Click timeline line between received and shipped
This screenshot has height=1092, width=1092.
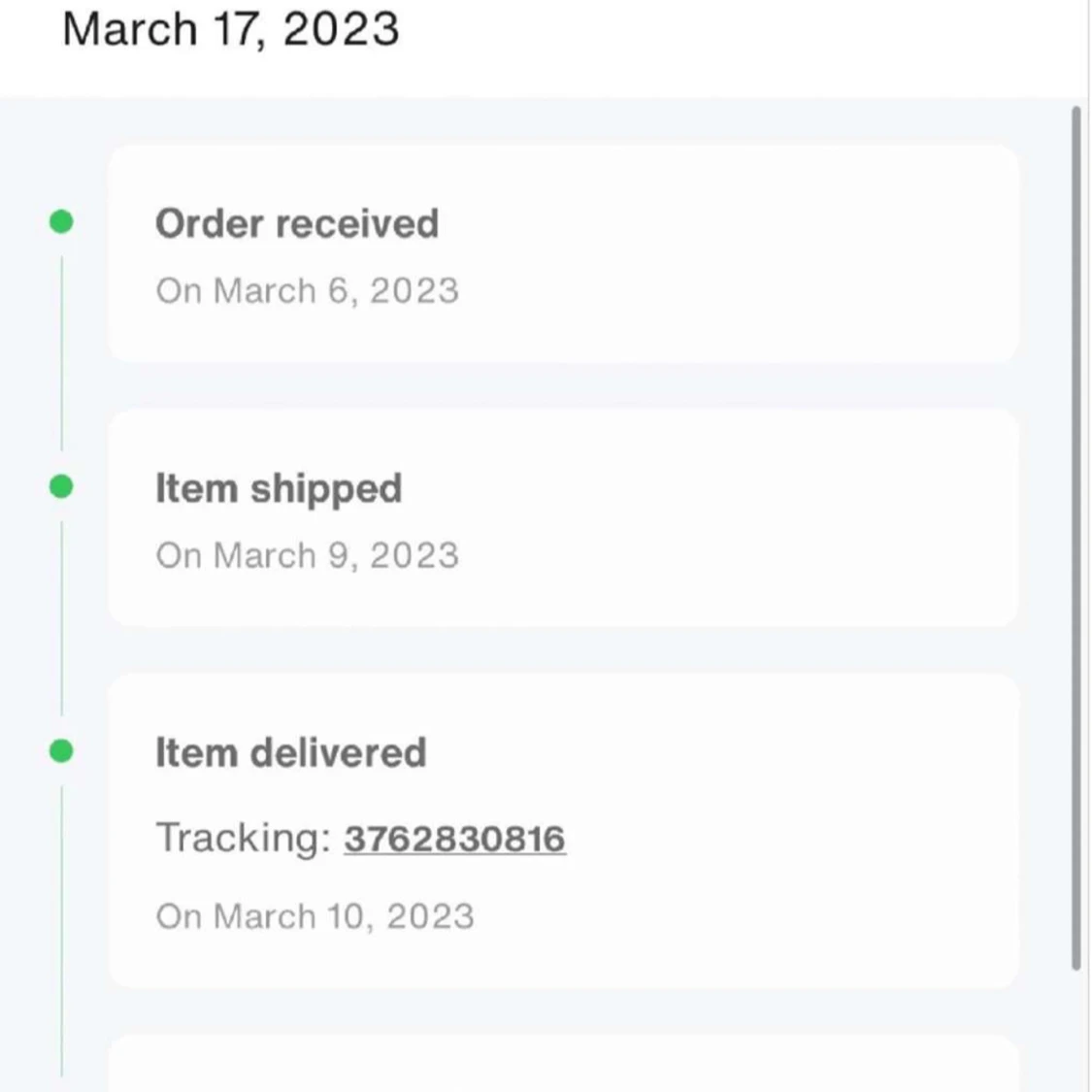[61, 353]
